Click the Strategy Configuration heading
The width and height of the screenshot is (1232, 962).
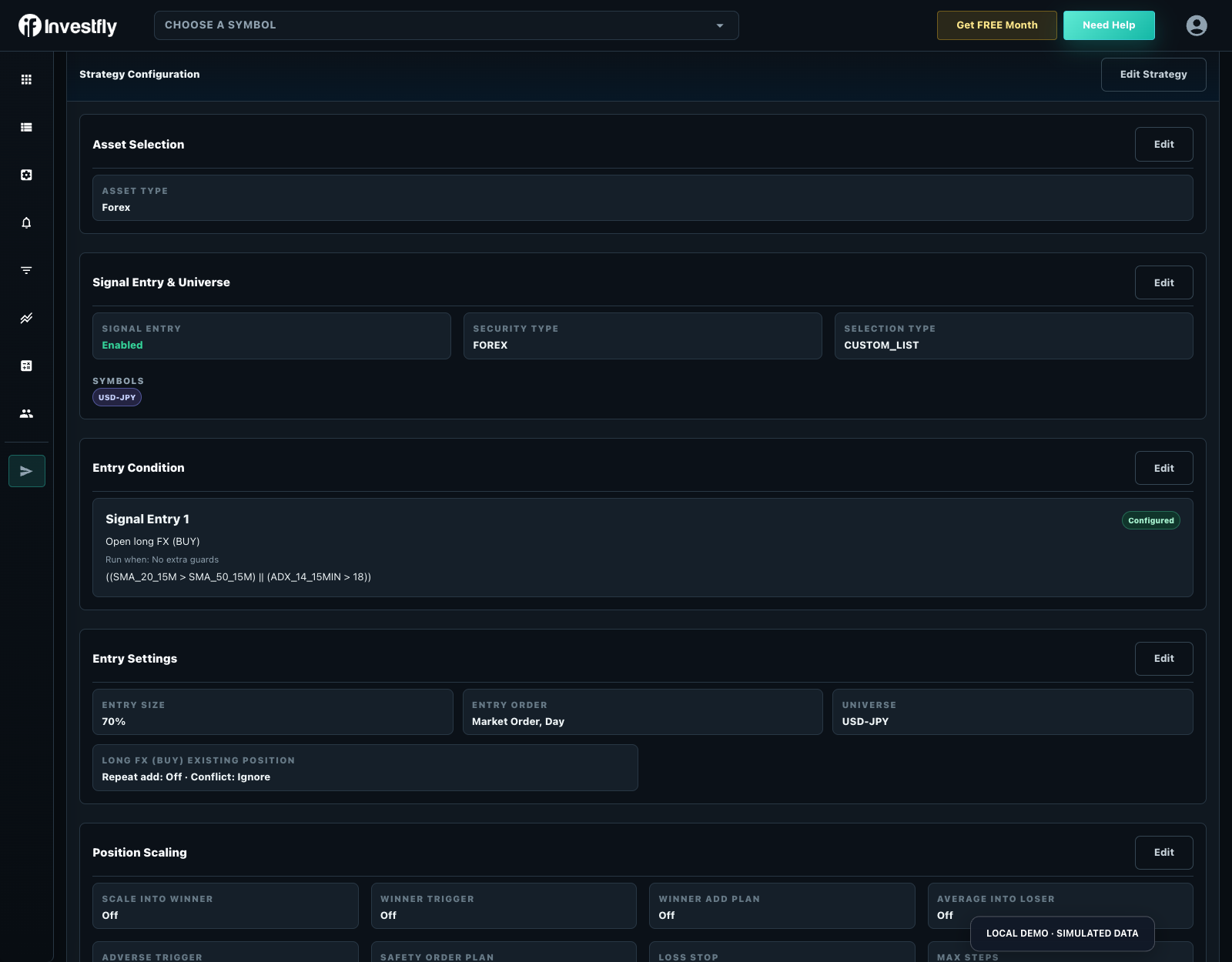139,75
